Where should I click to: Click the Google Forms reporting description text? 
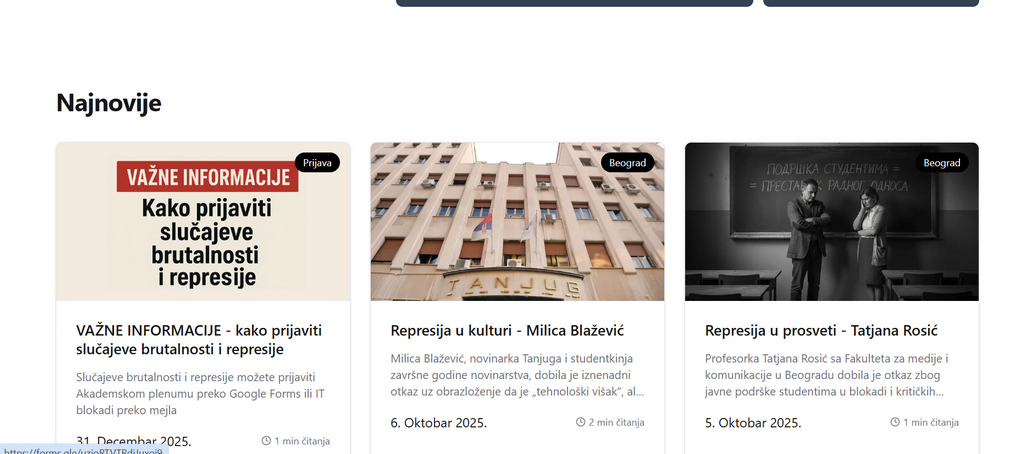click(200, 394)
